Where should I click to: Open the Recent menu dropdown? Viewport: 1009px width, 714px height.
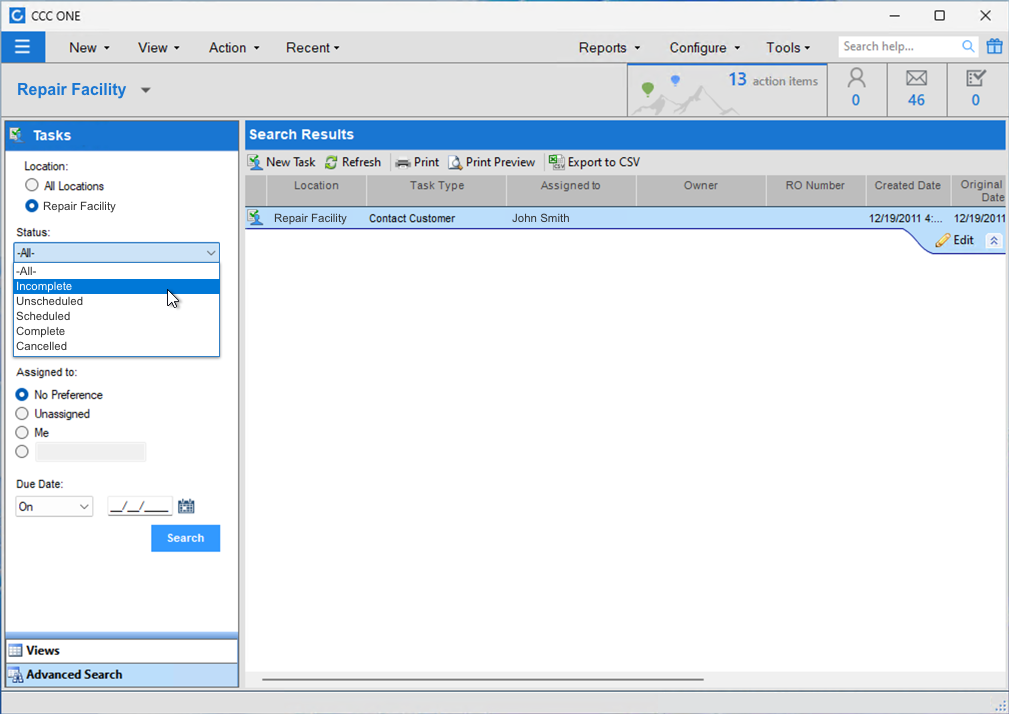(x=313, y=48)
